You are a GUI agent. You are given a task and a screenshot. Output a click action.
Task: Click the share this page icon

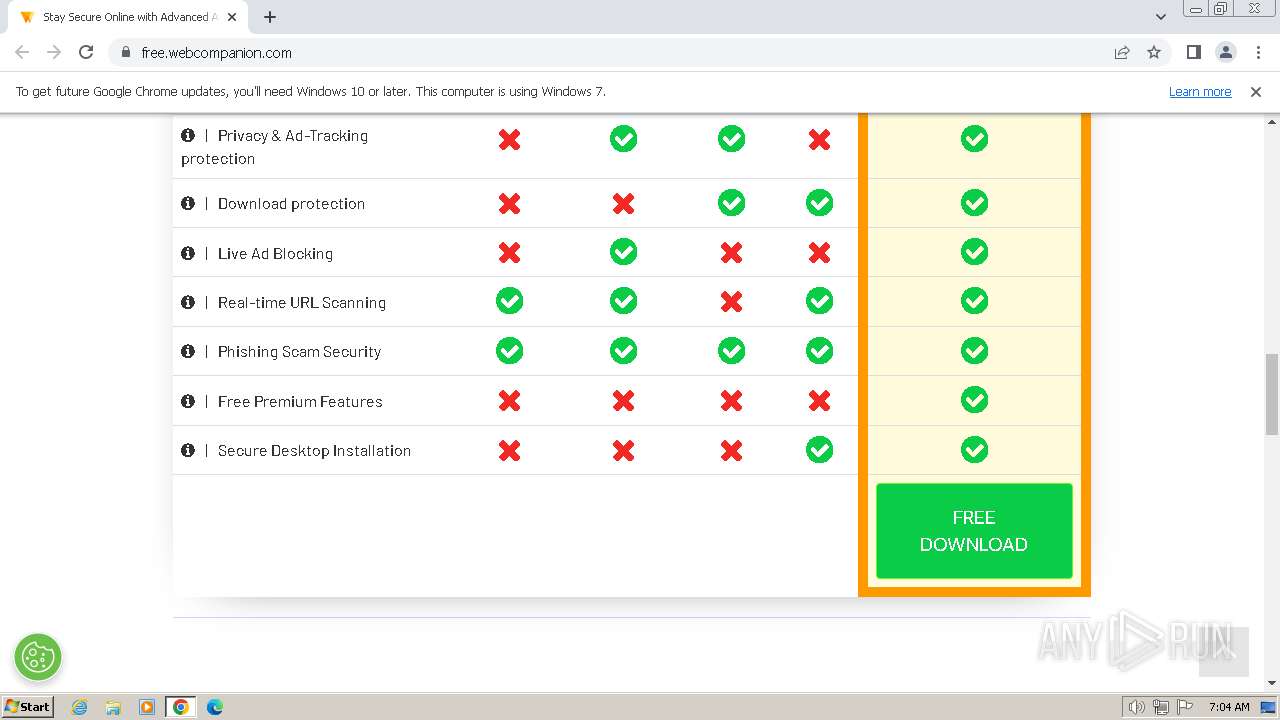(x=1122, y=52)
